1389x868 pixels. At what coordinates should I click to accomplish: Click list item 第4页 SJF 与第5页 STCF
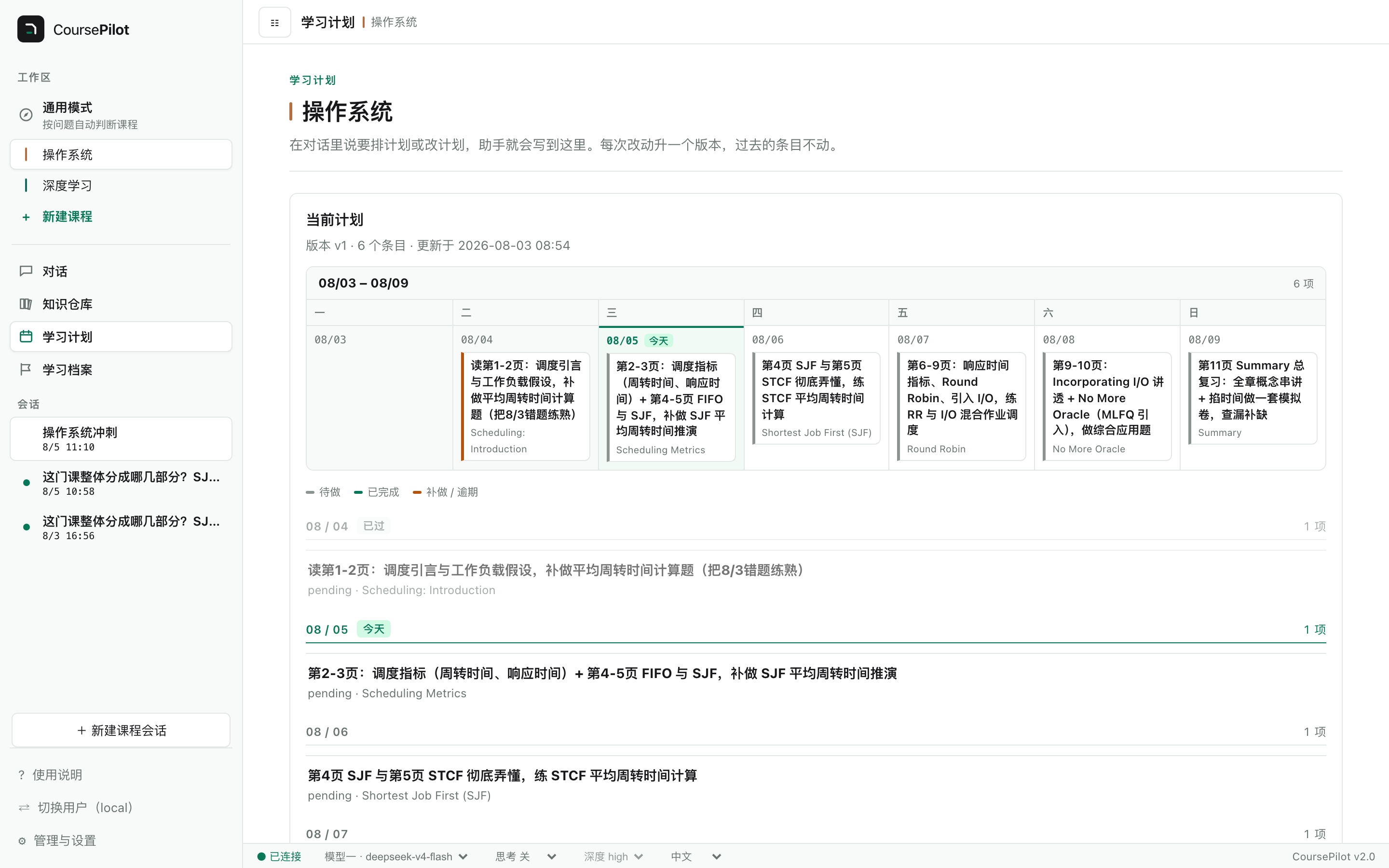[816, 784]
